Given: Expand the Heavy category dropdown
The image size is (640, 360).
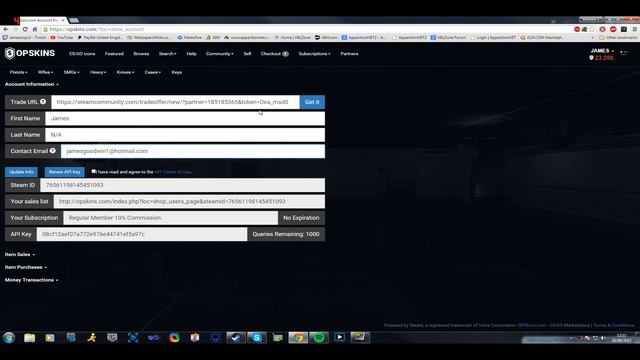Looking at the screenshot, I should [98, 72].
